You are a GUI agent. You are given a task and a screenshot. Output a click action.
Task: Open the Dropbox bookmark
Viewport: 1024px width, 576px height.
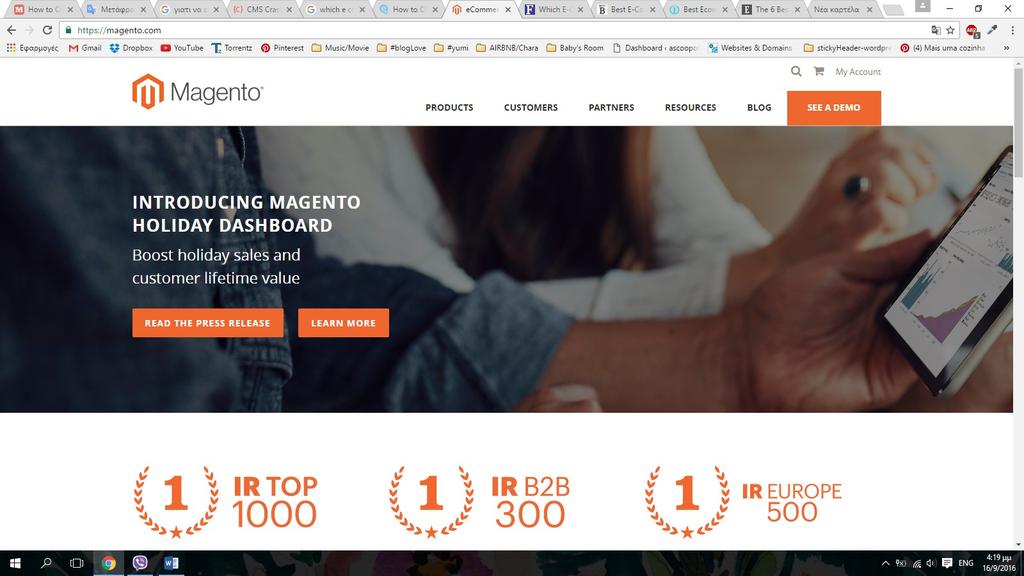click(131, 48)
